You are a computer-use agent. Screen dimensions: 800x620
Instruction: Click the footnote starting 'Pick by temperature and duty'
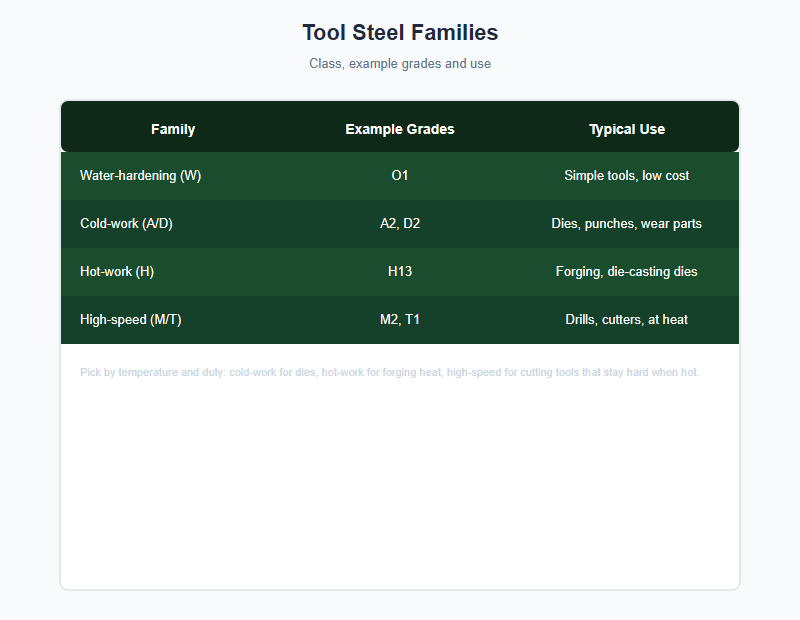(389, 373)
